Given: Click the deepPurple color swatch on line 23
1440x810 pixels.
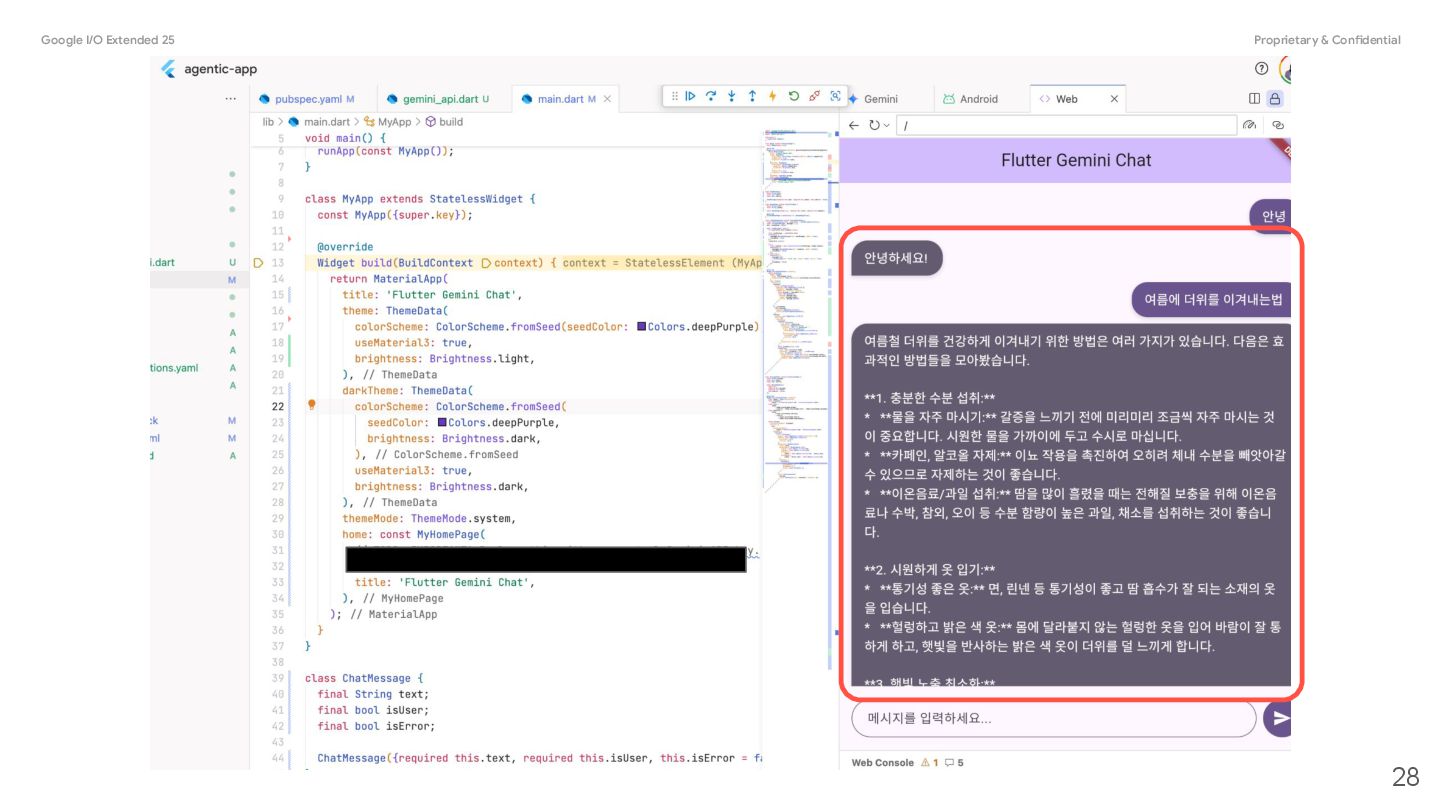Looking at the screenshot, I should [443, 422].
